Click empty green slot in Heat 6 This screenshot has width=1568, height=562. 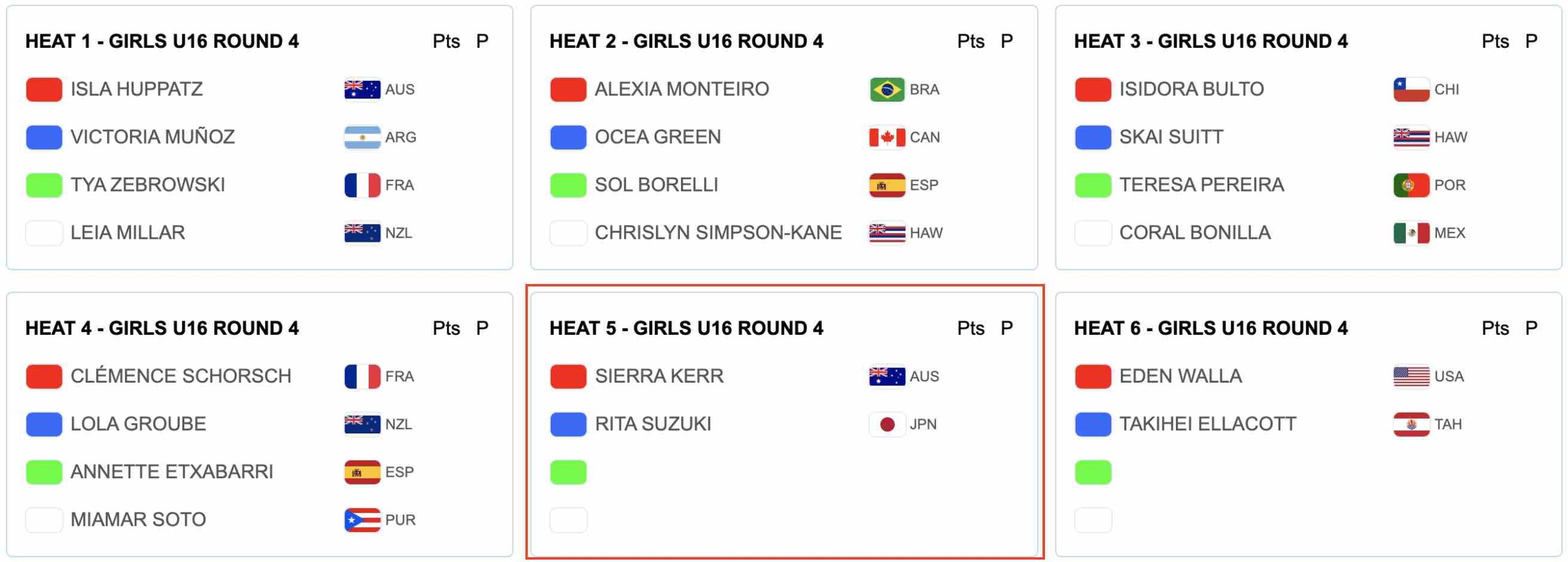1092,472
